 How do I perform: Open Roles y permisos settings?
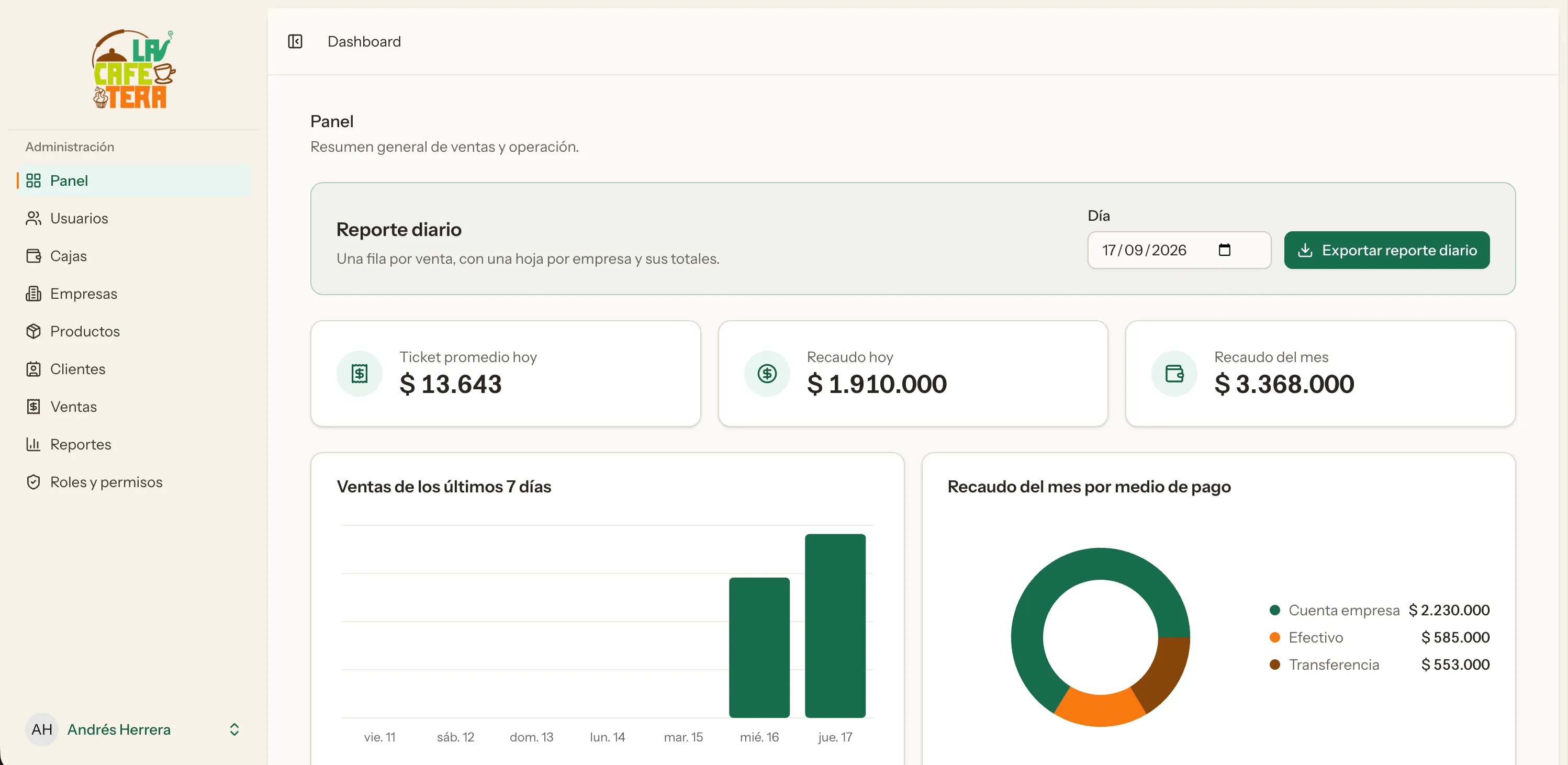click(133, 482)
